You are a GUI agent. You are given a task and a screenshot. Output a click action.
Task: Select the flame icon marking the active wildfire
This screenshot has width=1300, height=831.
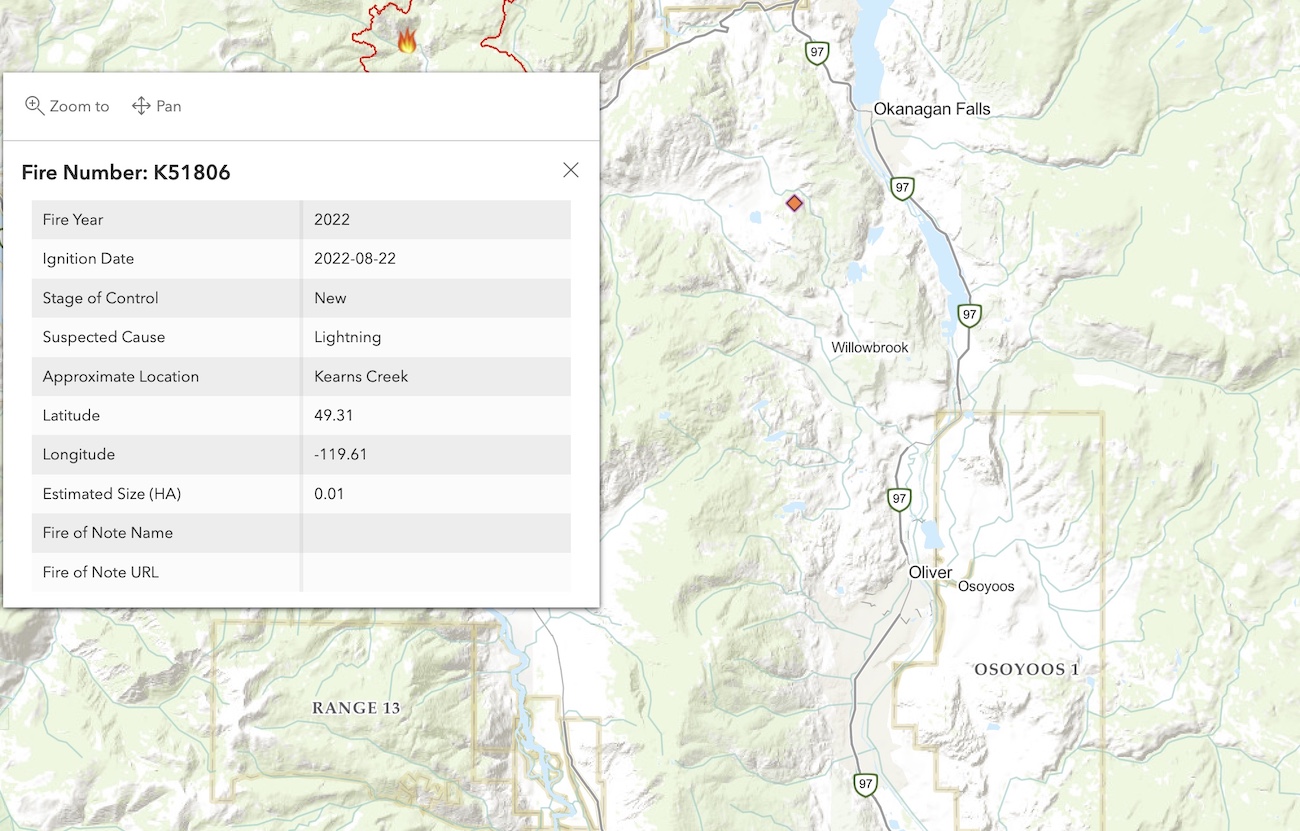(408, 39)
